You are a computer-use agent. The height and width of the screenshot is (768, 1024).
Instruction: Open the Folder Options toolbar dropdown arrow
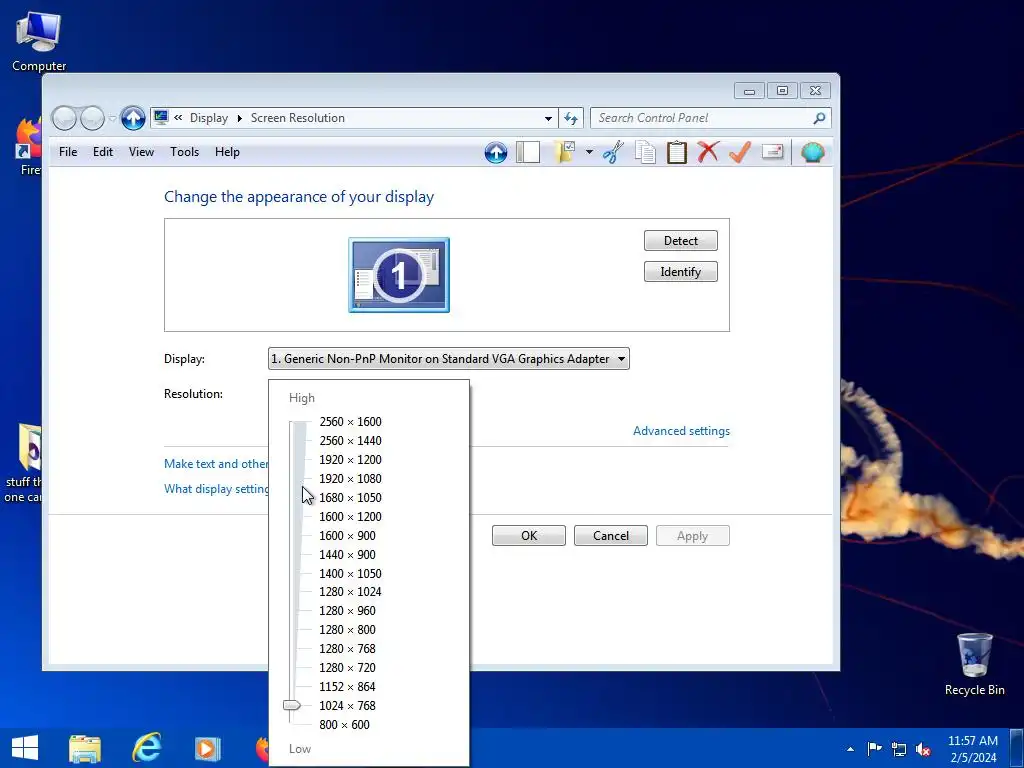(589, 152)
